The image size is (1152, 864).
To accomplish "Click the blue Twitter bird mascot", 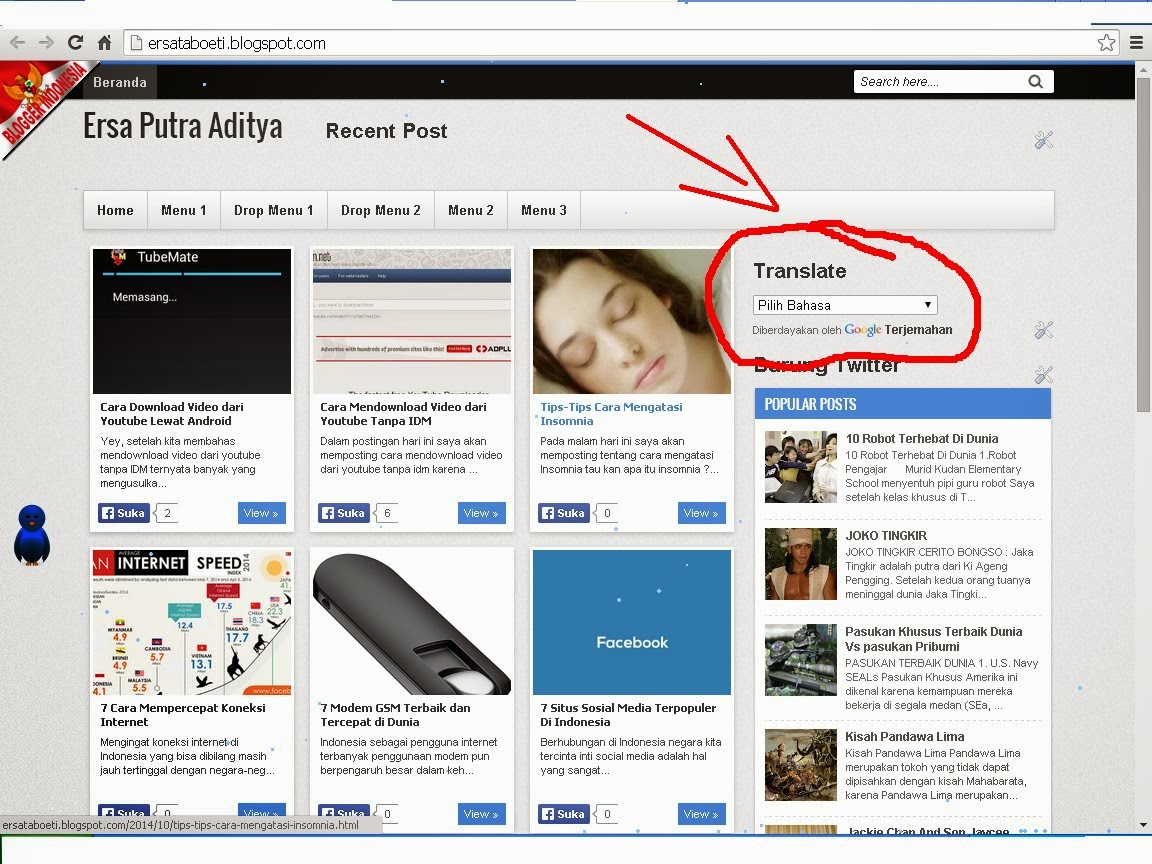I will pos(32,535).
